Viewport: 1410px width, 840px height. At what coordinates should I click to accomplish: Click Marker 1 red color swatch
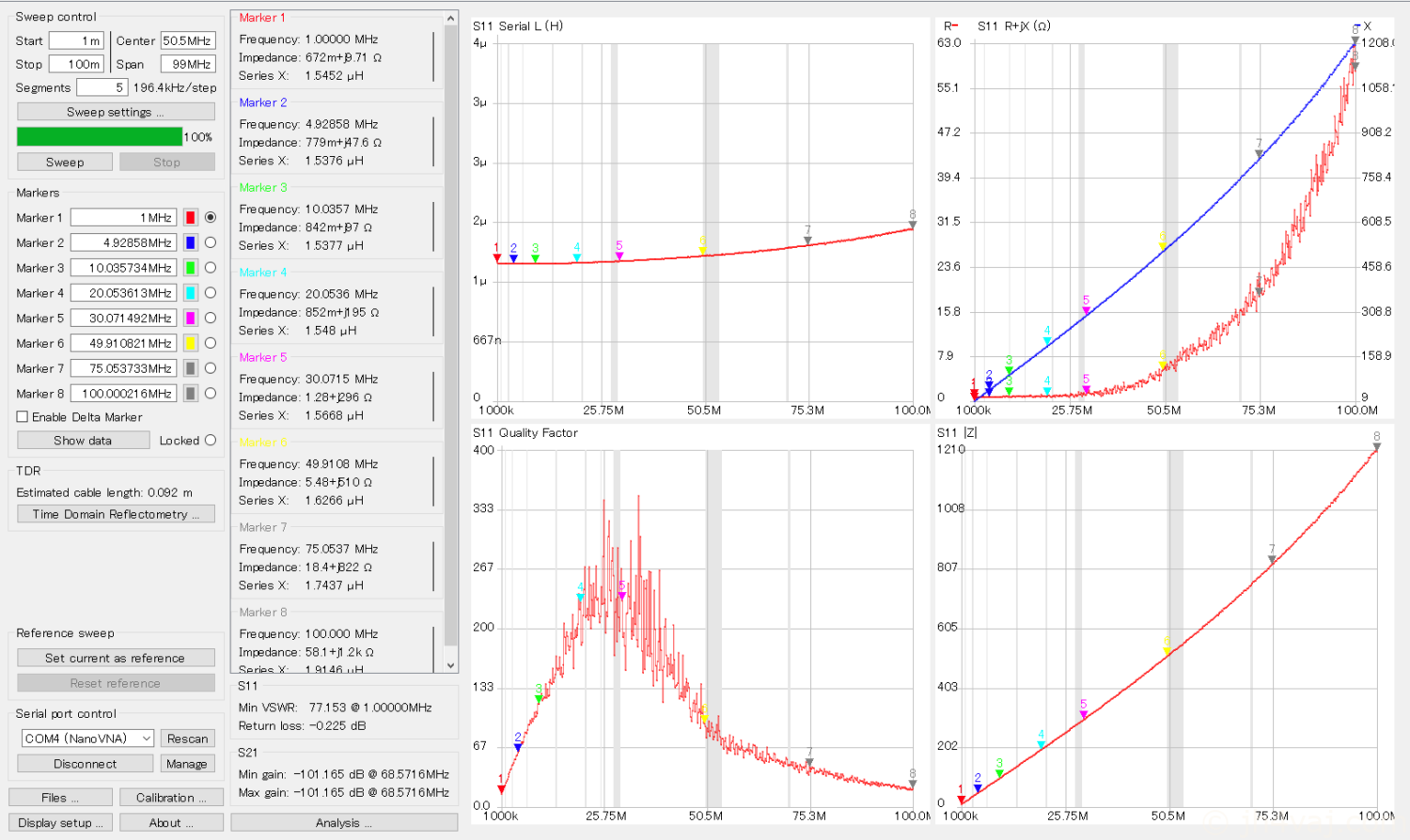191,218
